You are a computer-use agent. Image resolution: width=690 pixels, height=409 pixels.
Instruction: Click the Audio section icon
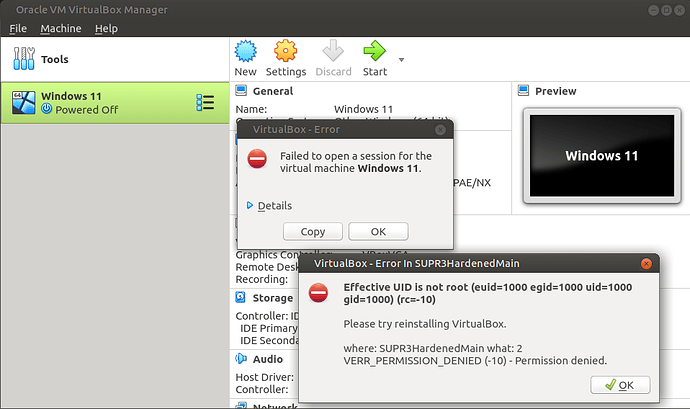tap(241, 359)
